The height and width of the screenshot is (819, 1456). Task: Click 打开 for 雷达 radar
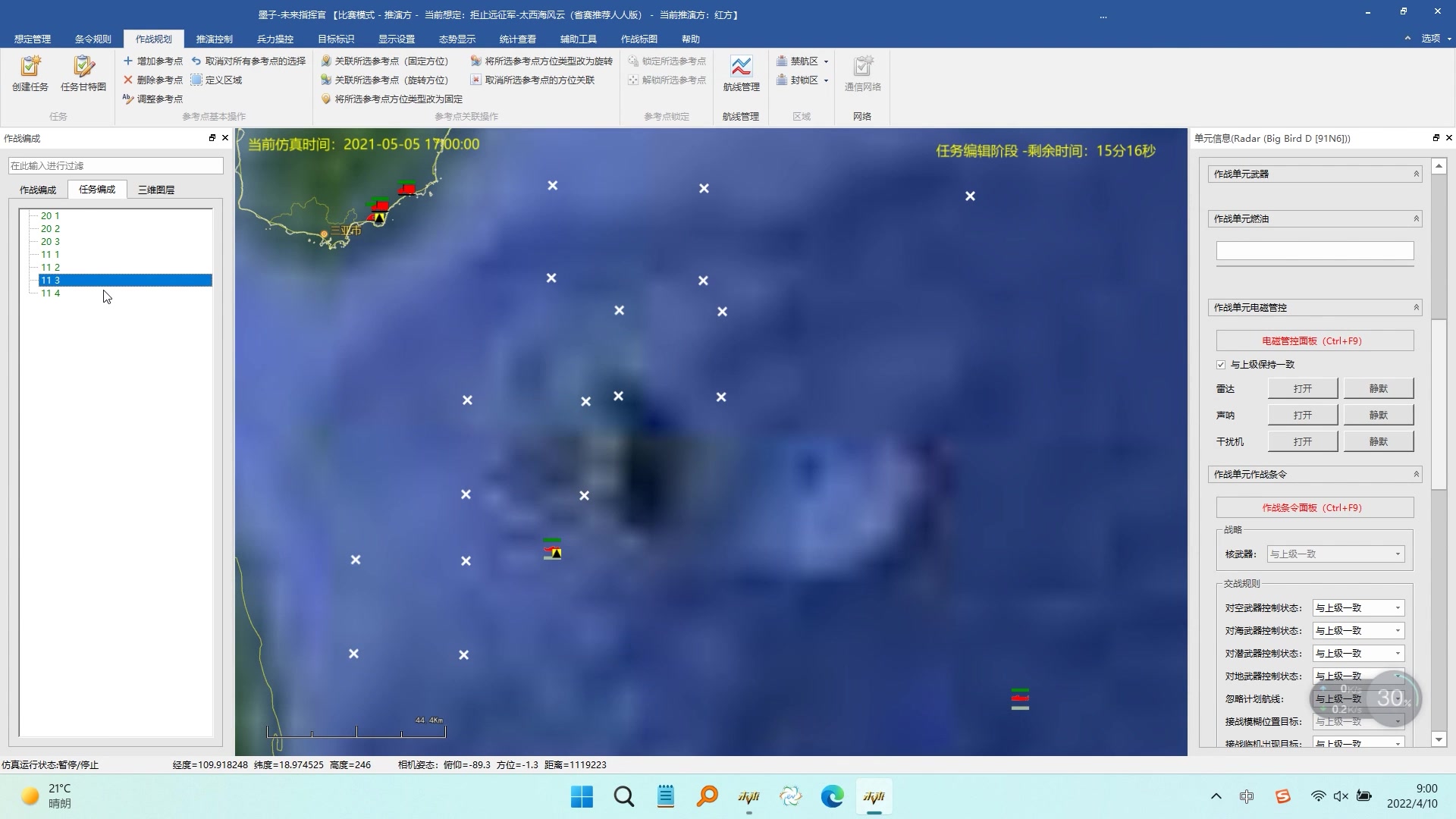pos(1303,389)
